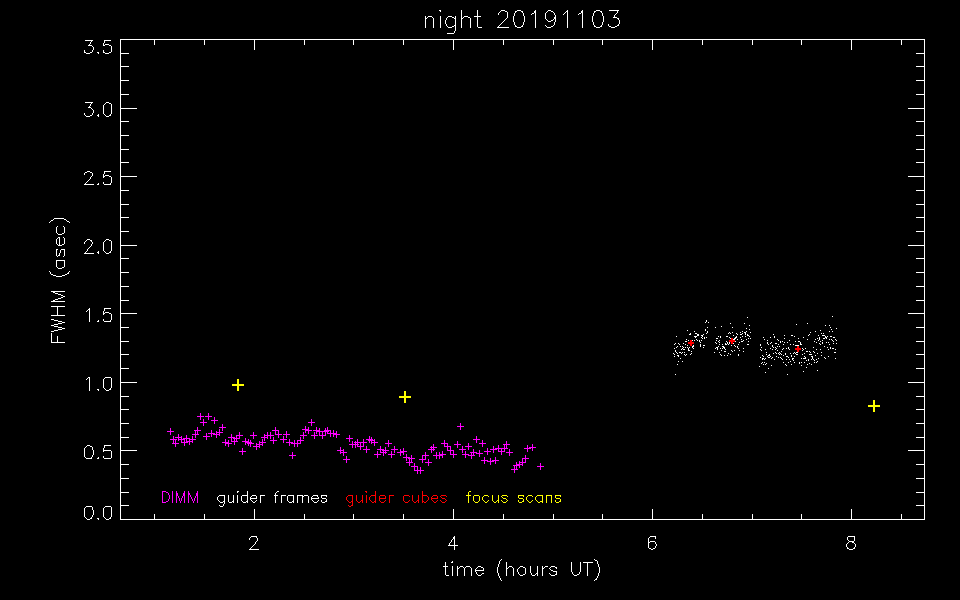Viewport: 960px width, 600px height.
Task: Click the middle red guider cube marker
Action: pyautogui.click(x=732, y=340)
